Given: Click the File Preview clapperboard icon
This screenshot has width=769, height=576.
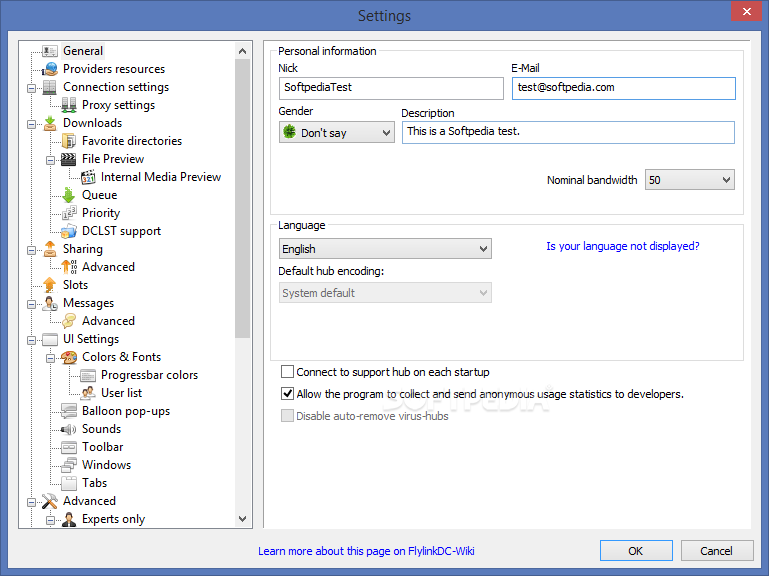Looking at the screenshot, I should pos(69,159).
